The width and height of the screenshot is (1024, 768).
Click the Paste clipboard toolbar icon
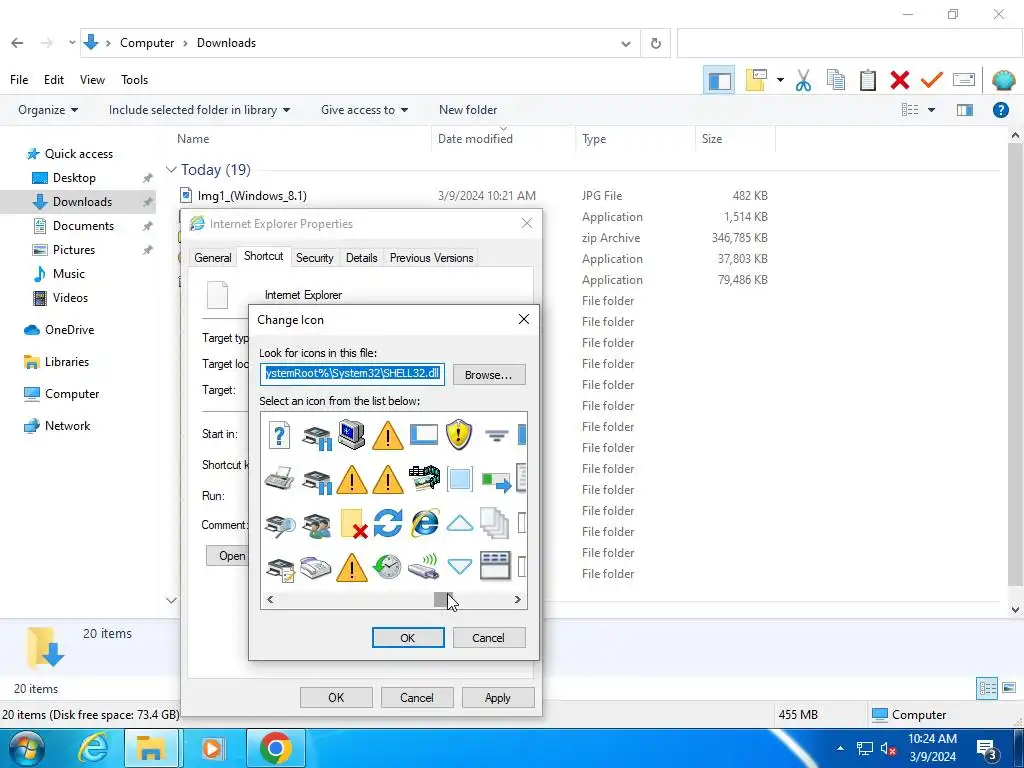pos(867,80)
